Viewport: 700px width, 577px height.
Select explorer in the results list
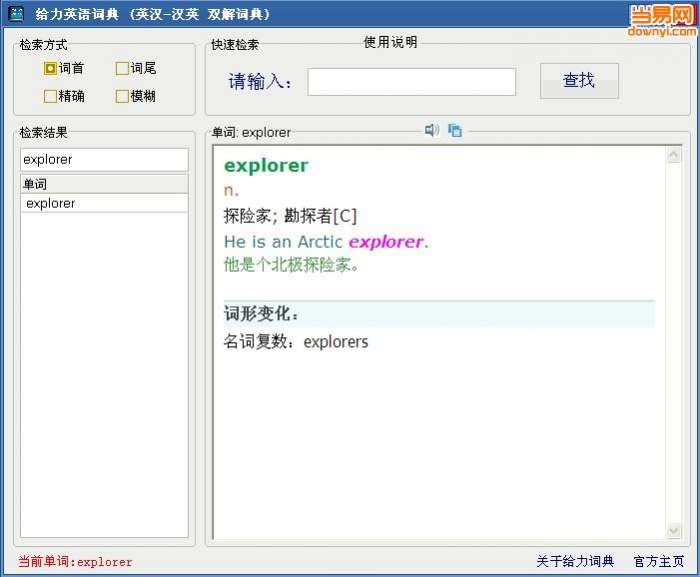(104, 204)
